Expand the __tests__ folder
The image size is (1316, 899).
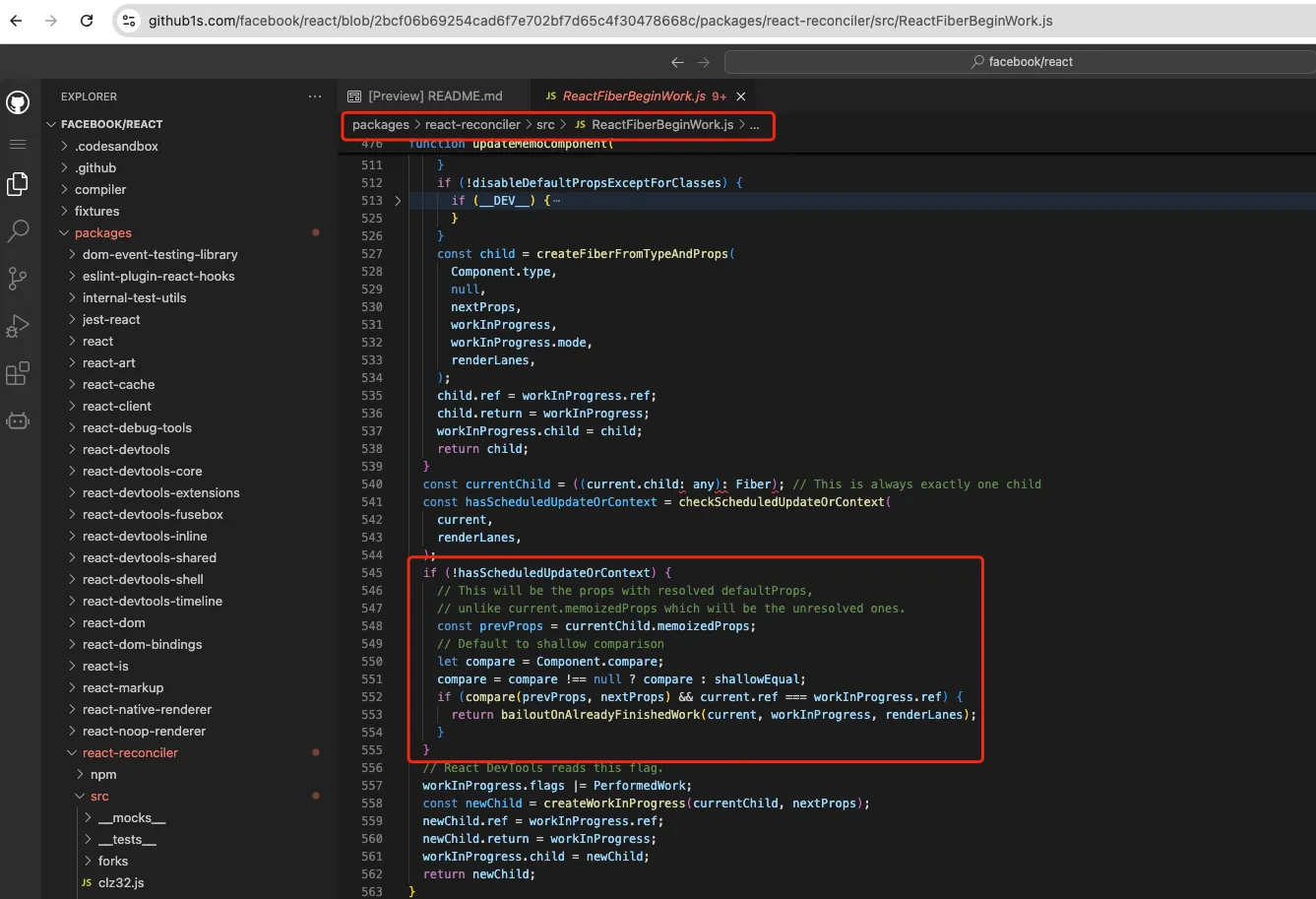click(x=189, y=839)
